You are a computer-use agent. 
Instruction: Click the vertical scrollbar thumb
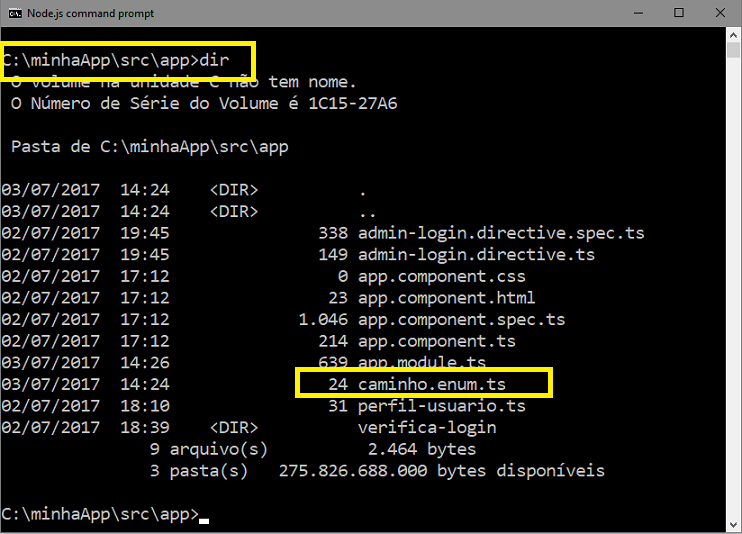coord(733,50)
